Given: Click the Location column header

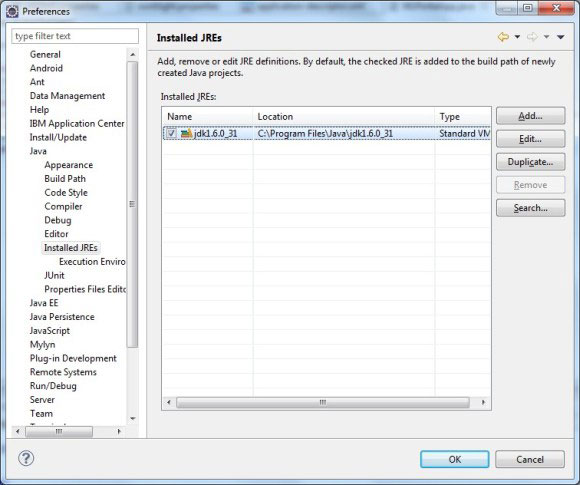Looking at the screenshot, I should pos(344,117).
